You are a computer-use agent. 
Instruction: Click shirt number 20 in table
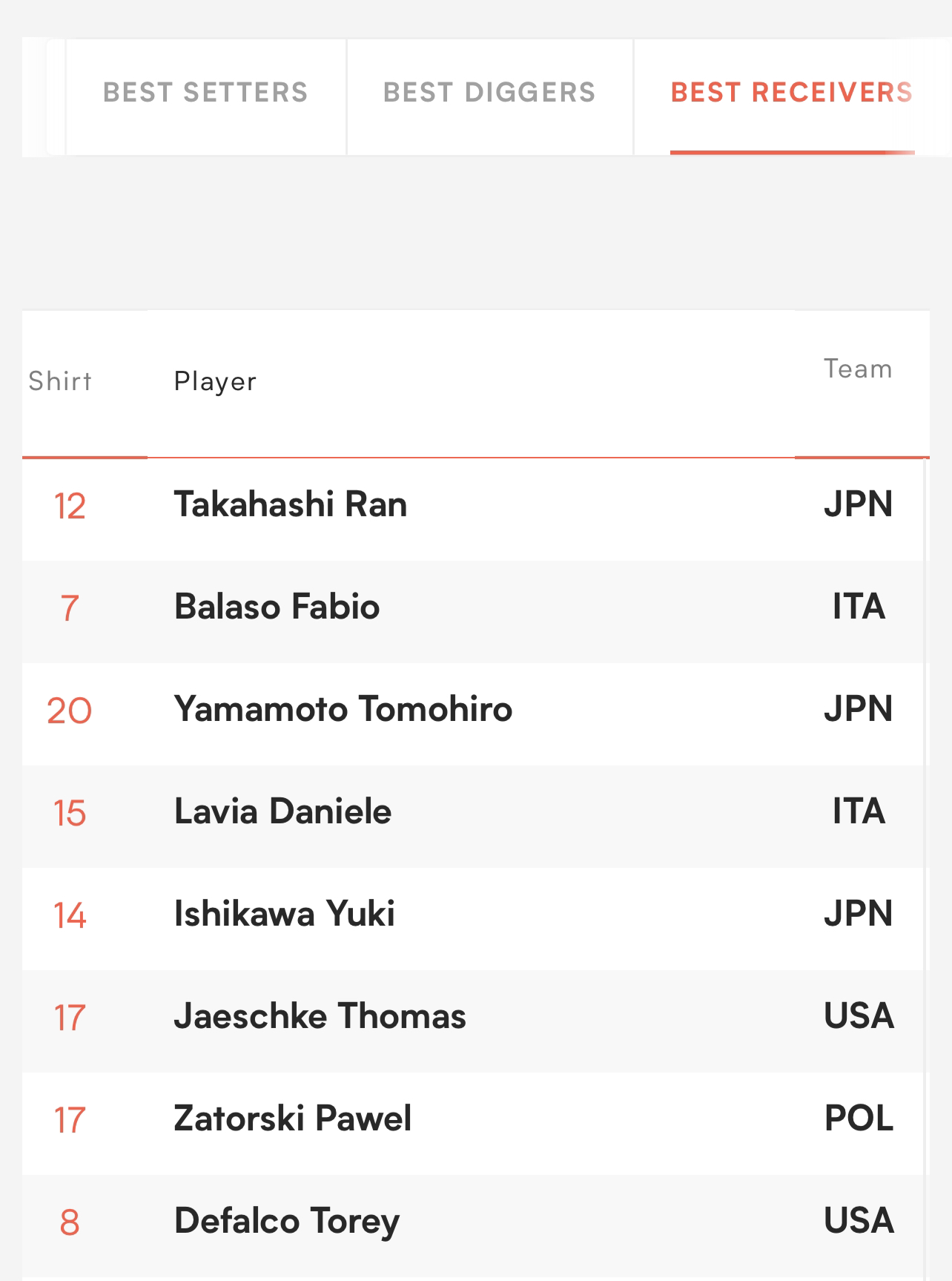69,711
